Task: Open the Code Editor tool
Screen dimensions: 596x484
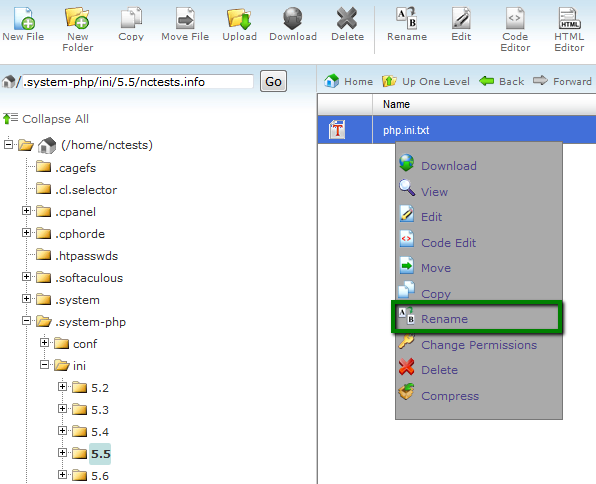Action: click(515, 30)
